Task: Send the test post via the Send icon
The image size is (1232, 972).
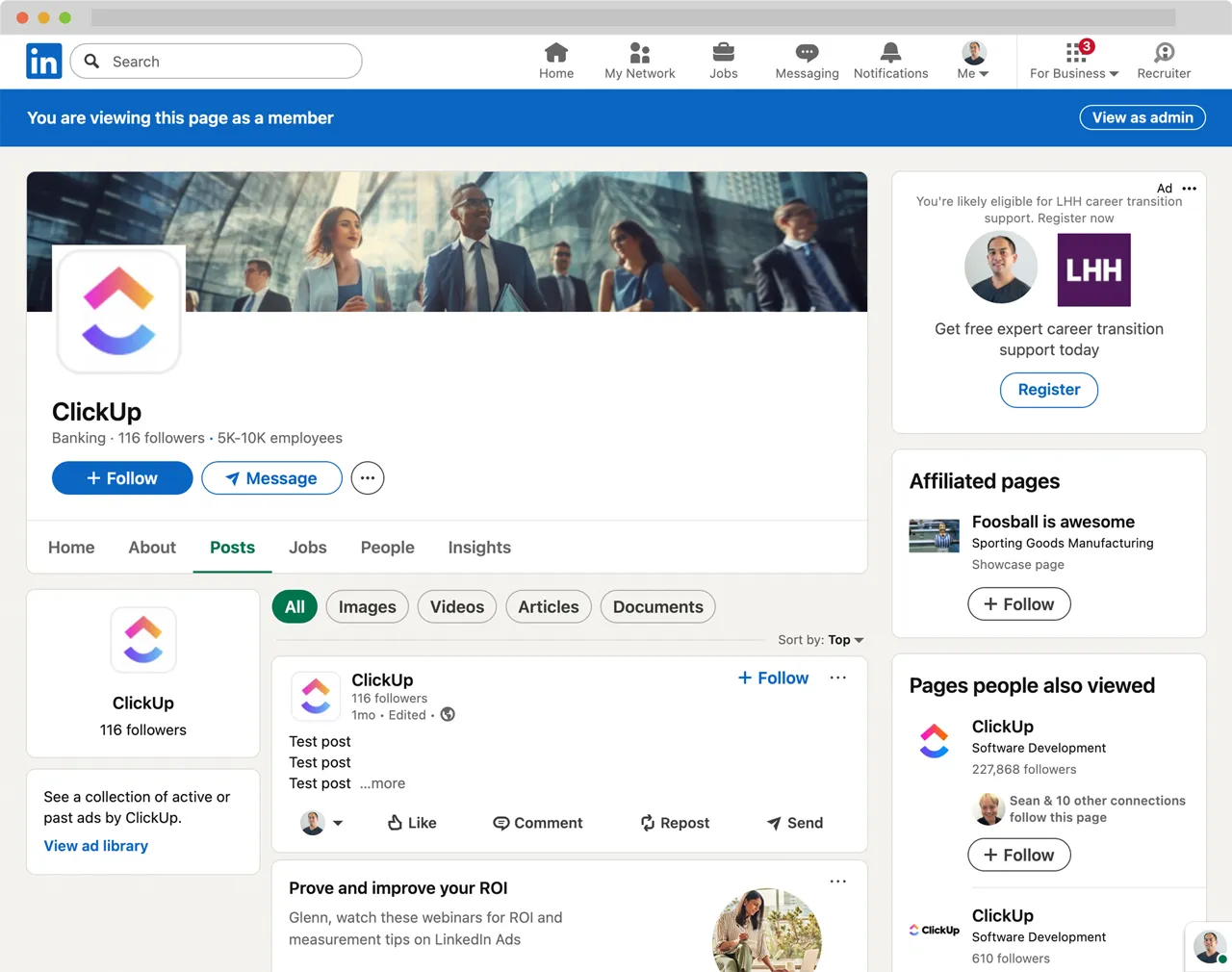Action: click(x=795, y=823)
